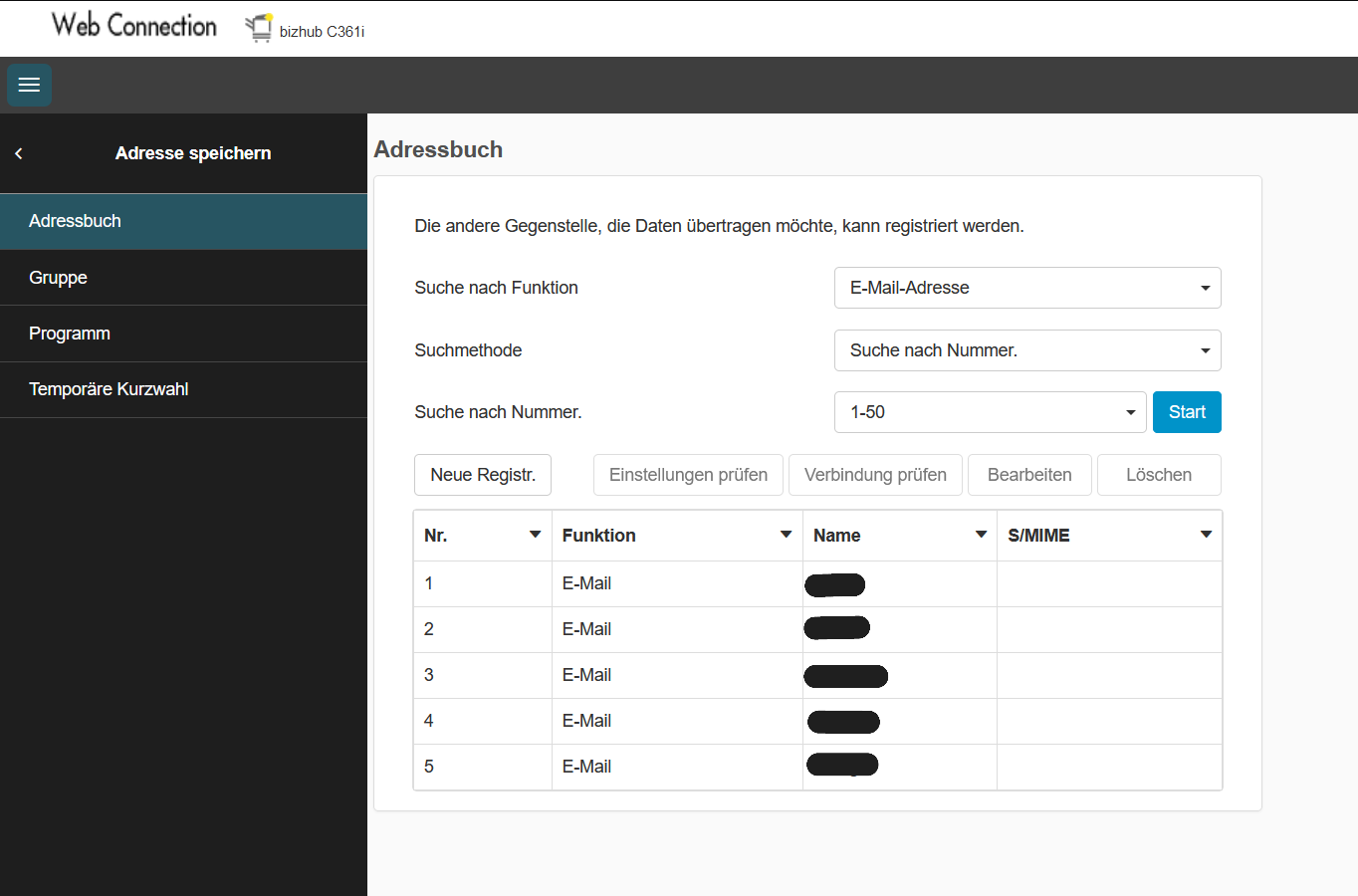The image size is (1358, 896).
Task: Open the S/MIME column filter arrow
Action: click(1206, 535)
